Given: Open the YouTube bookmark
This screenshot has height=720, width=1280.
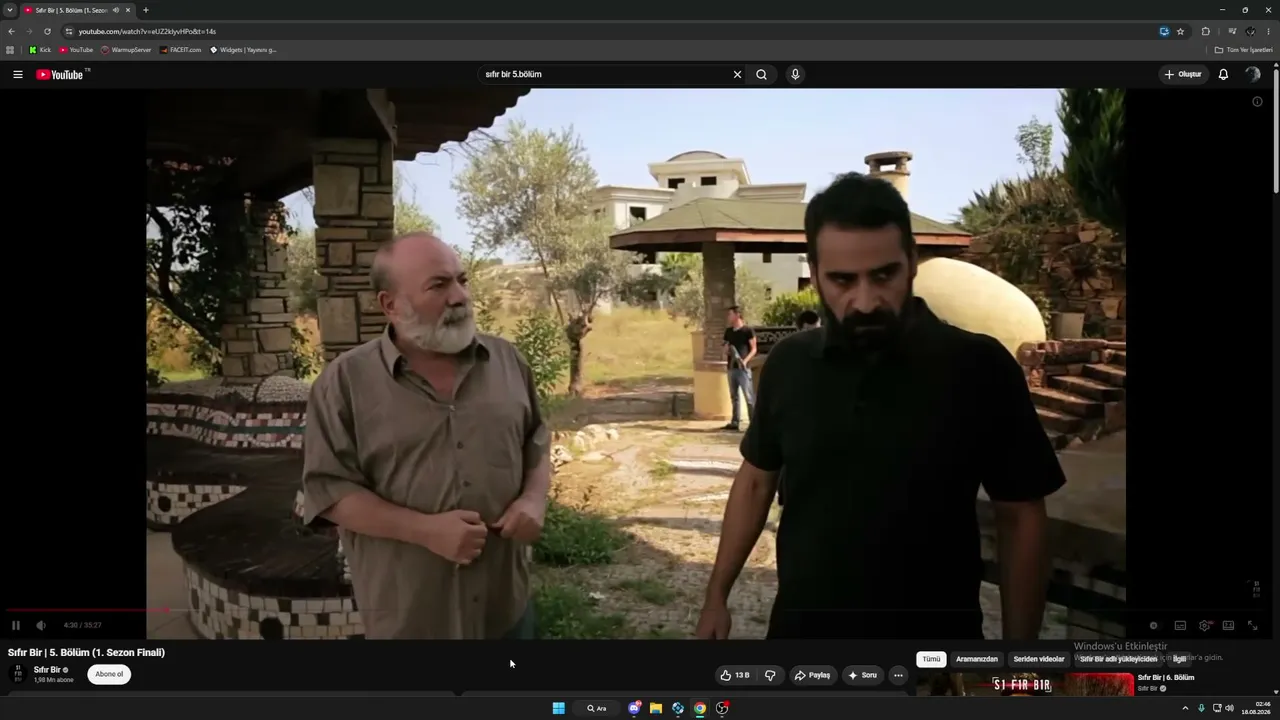Looking at the screenshot, I should [76, 49].
